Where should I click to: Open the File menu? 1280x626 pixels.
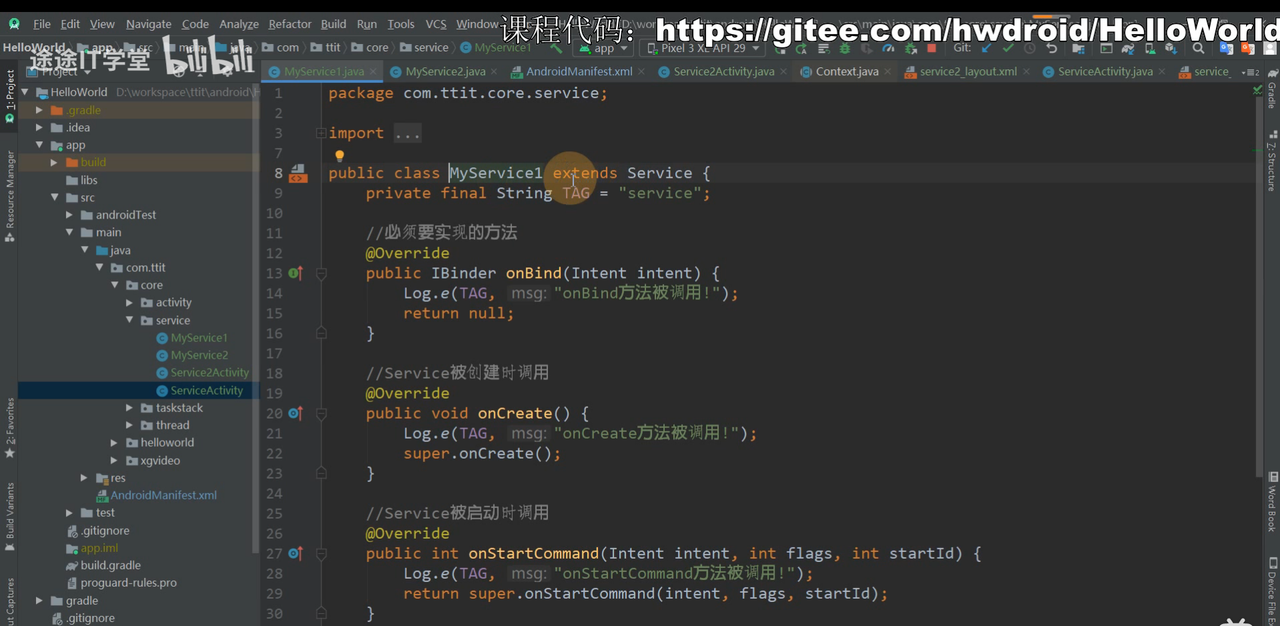pos(42,24)
